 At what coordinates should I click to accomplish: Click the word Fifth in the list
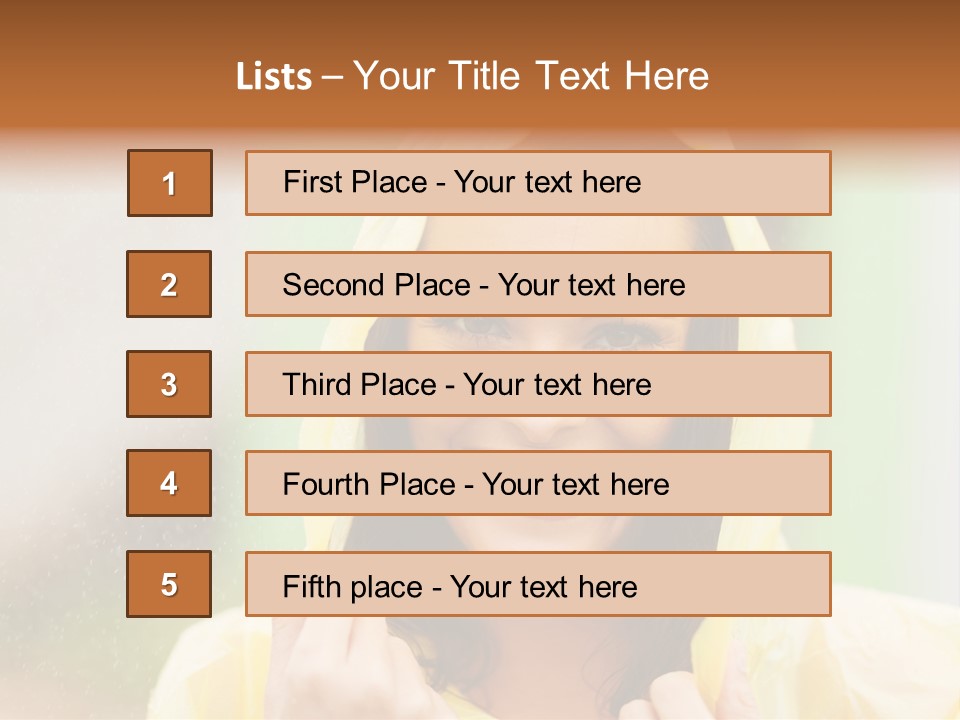pos(309,586)
